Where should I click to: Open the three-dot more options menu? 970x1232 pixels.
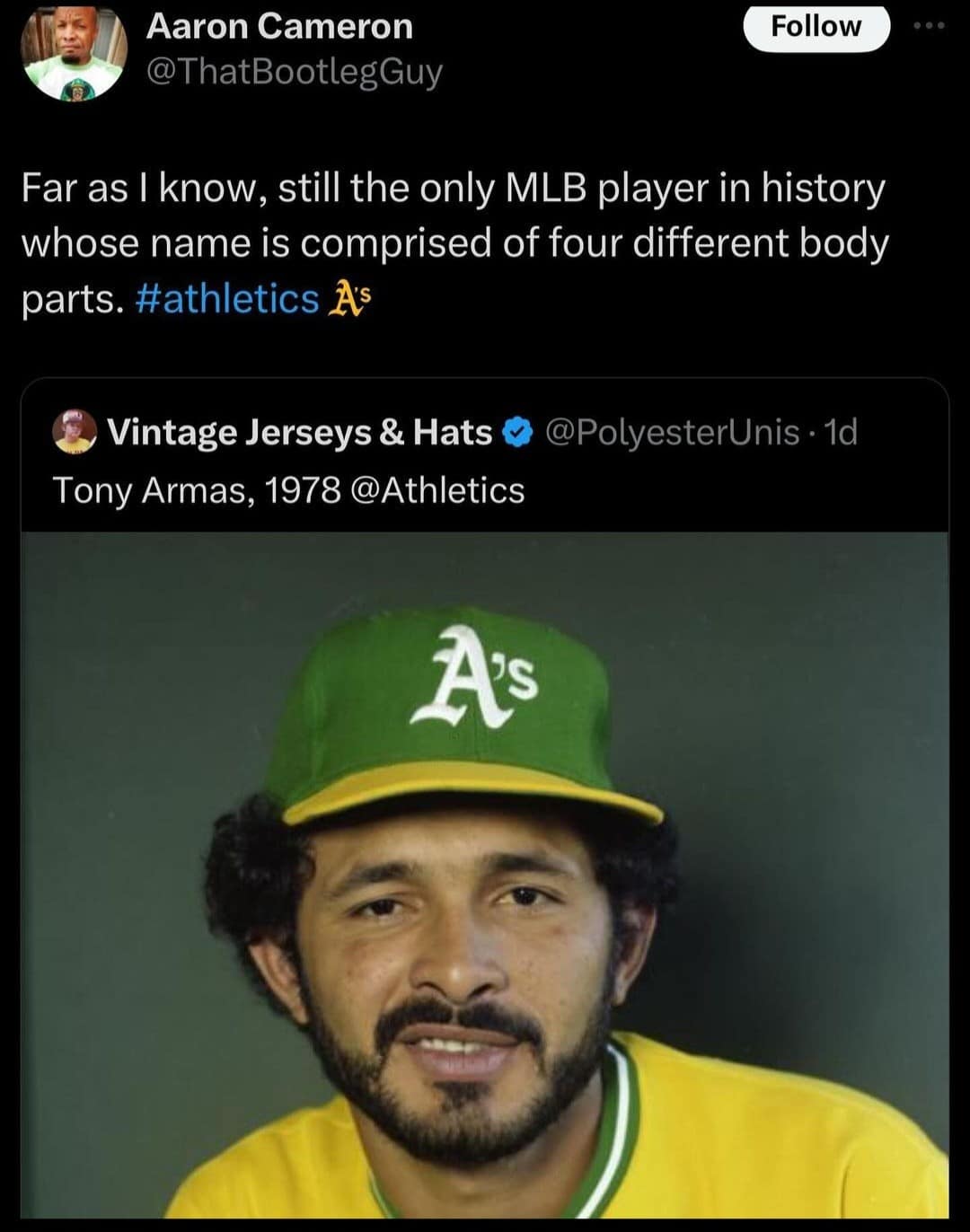[929, 26]
